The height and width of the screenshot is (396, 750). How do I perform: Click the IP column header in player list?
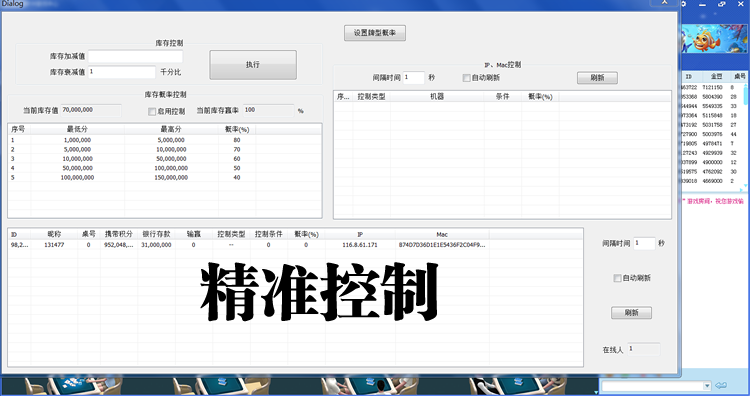pos(360,234)
